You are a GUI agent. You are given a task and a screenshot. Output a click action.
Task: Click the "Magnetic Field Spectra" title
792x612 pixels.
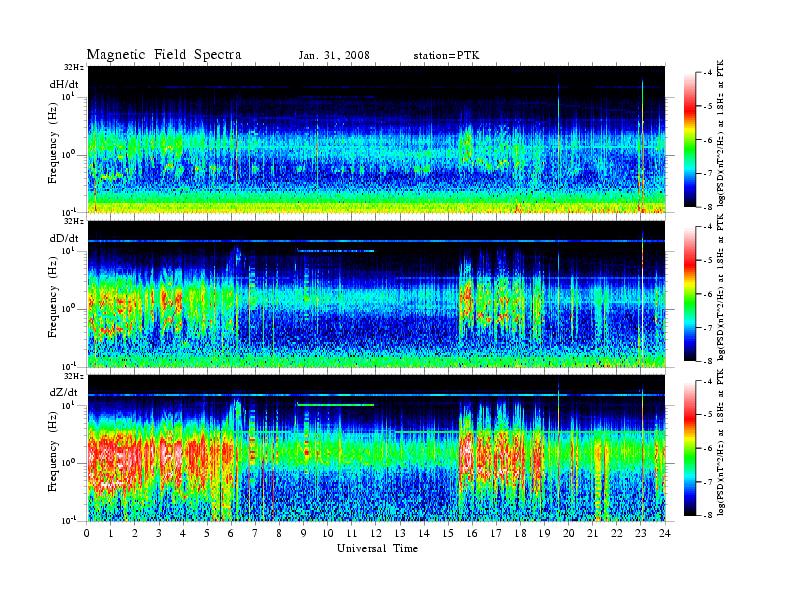pos(164,55)
